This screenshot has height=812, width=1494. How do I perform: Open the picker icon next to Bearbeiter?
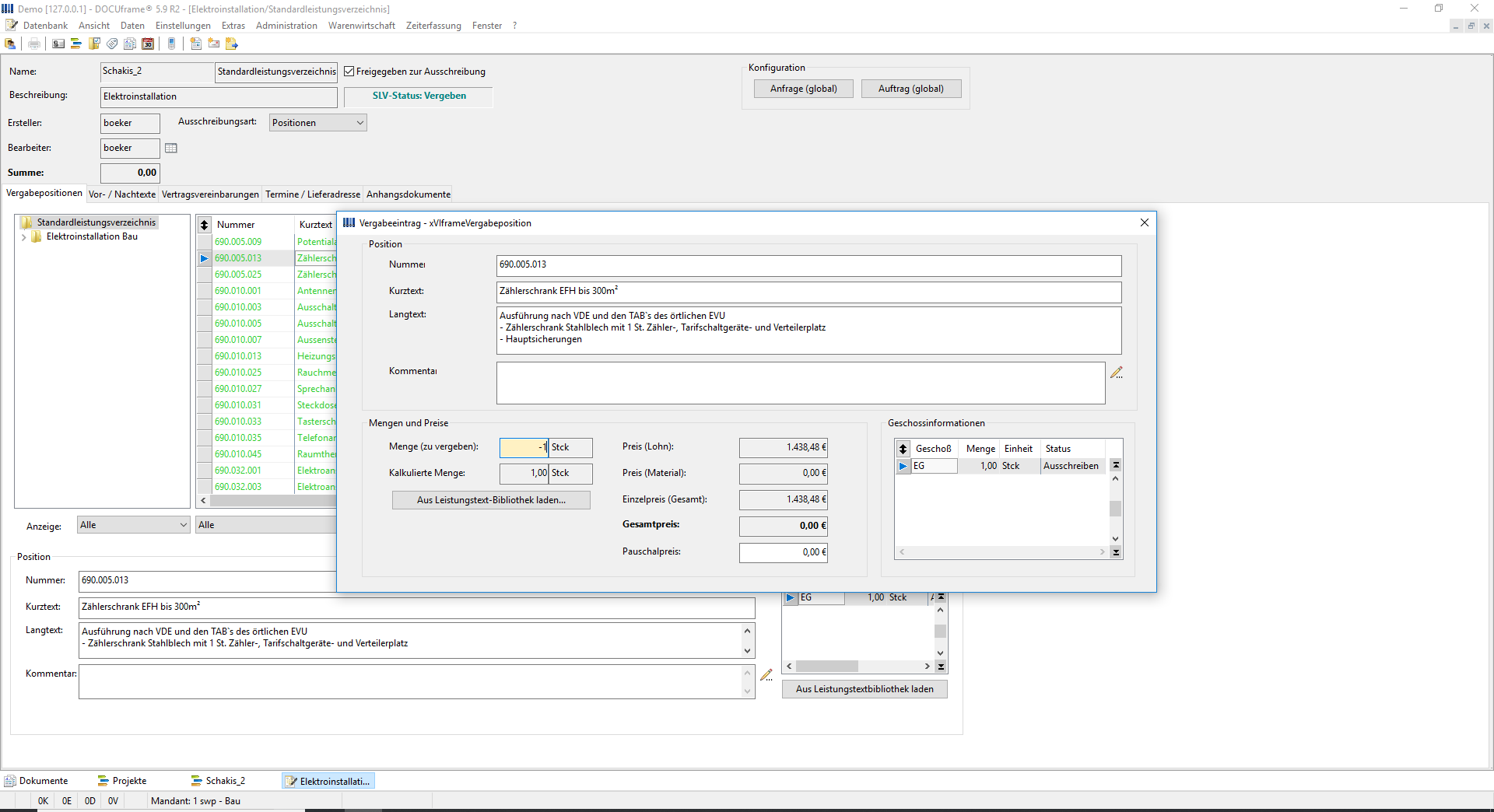coord(171,148)
